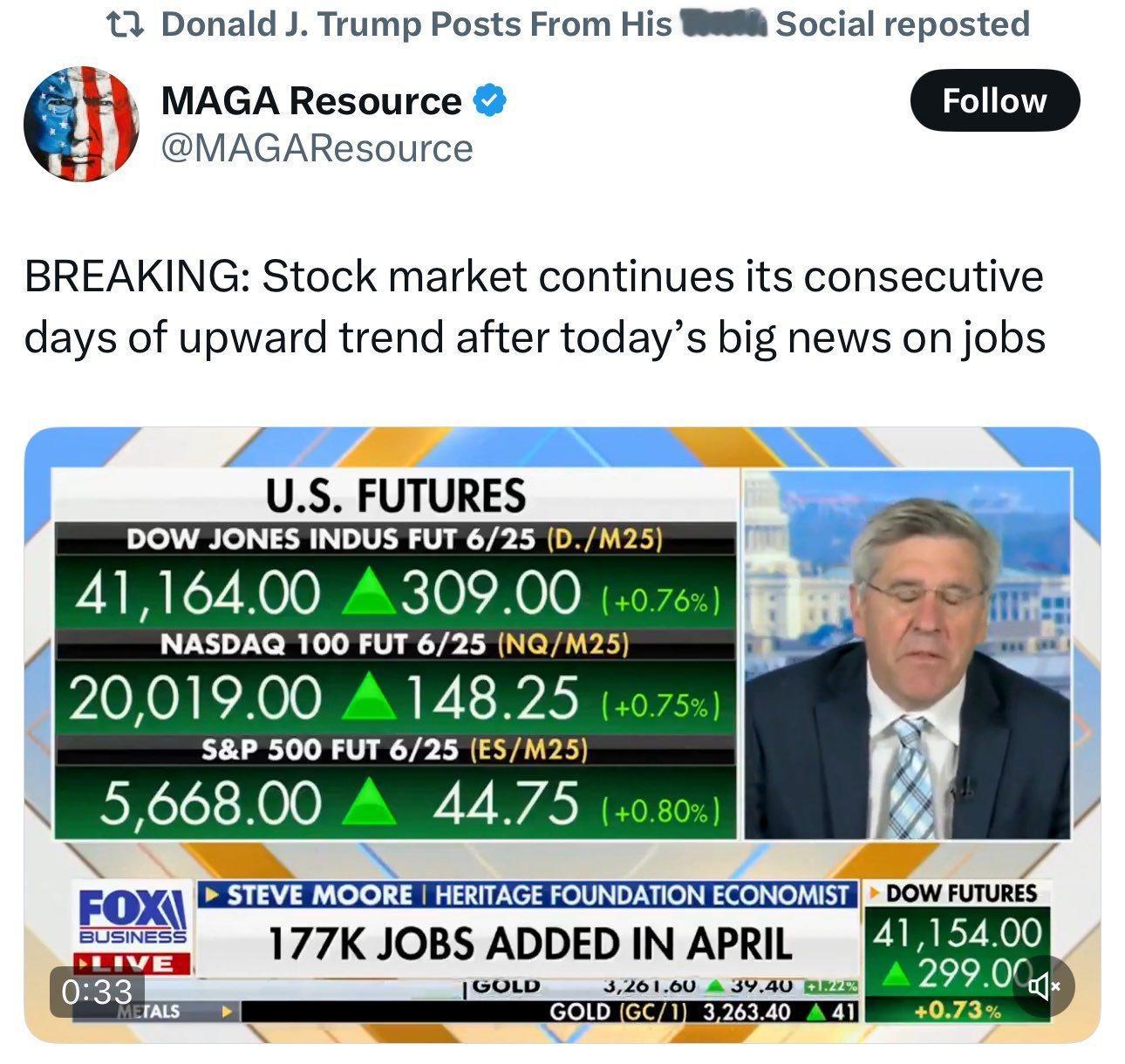Click the 177K Jobs Added headline banner
The width and height of the screenshot is (1125, 1064).
pos(529,943)
